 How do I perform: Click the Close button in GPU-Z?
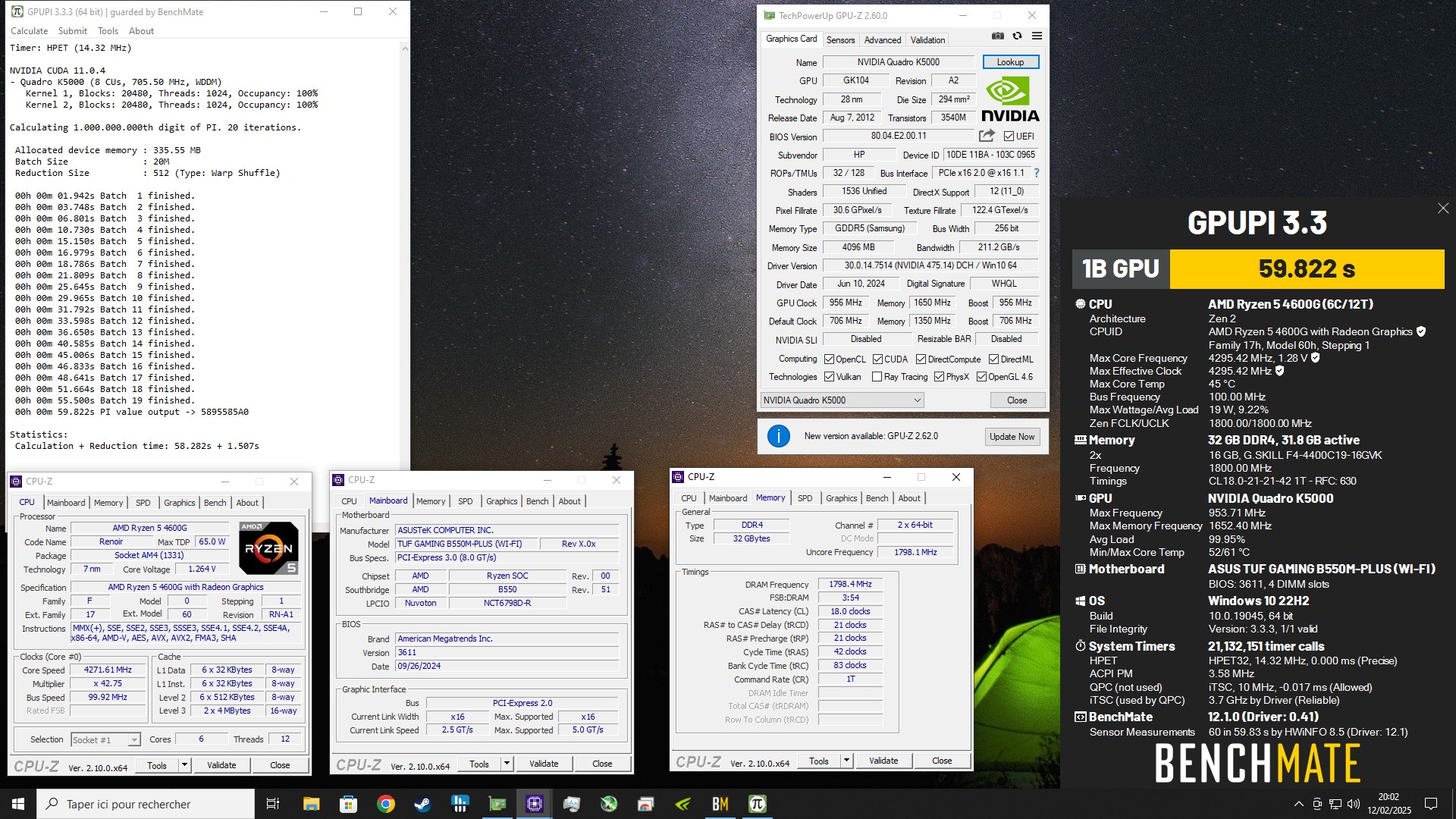[1017, 400]
